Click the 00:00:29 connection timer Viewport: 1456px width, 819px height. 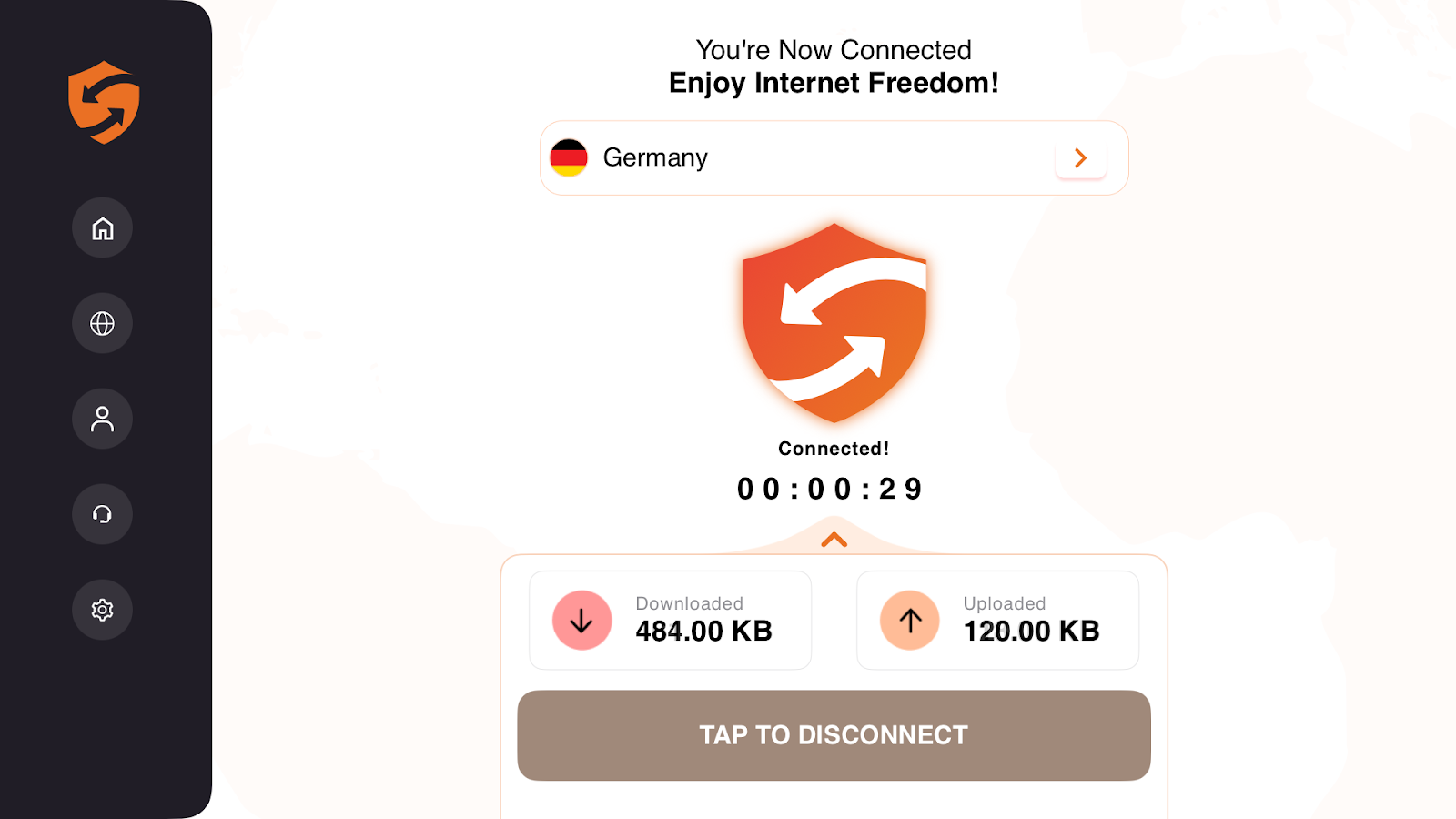pyautogui.click(x=830, y=490)
